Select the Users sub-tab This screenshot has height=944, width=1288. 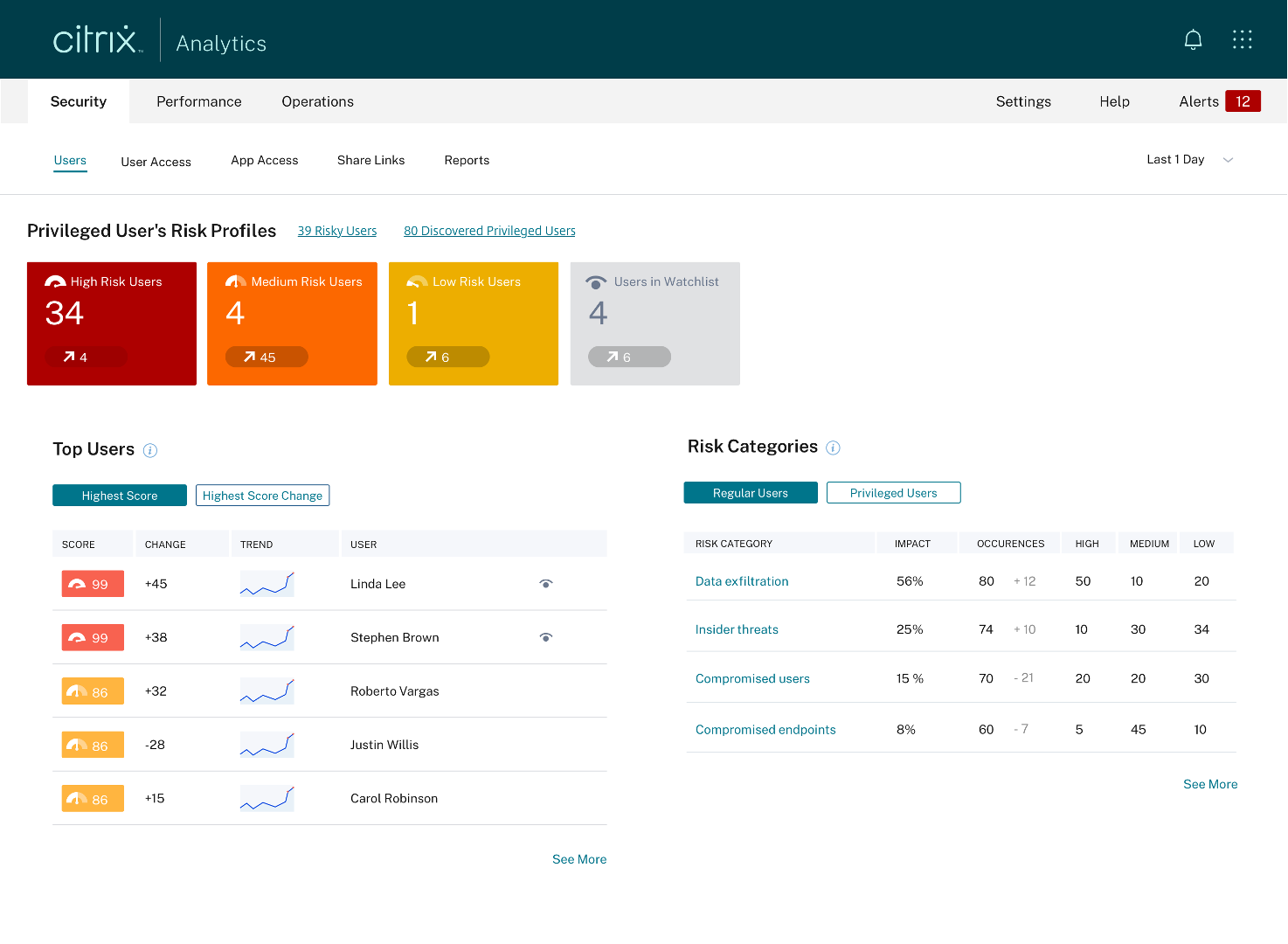pos(70,161)
